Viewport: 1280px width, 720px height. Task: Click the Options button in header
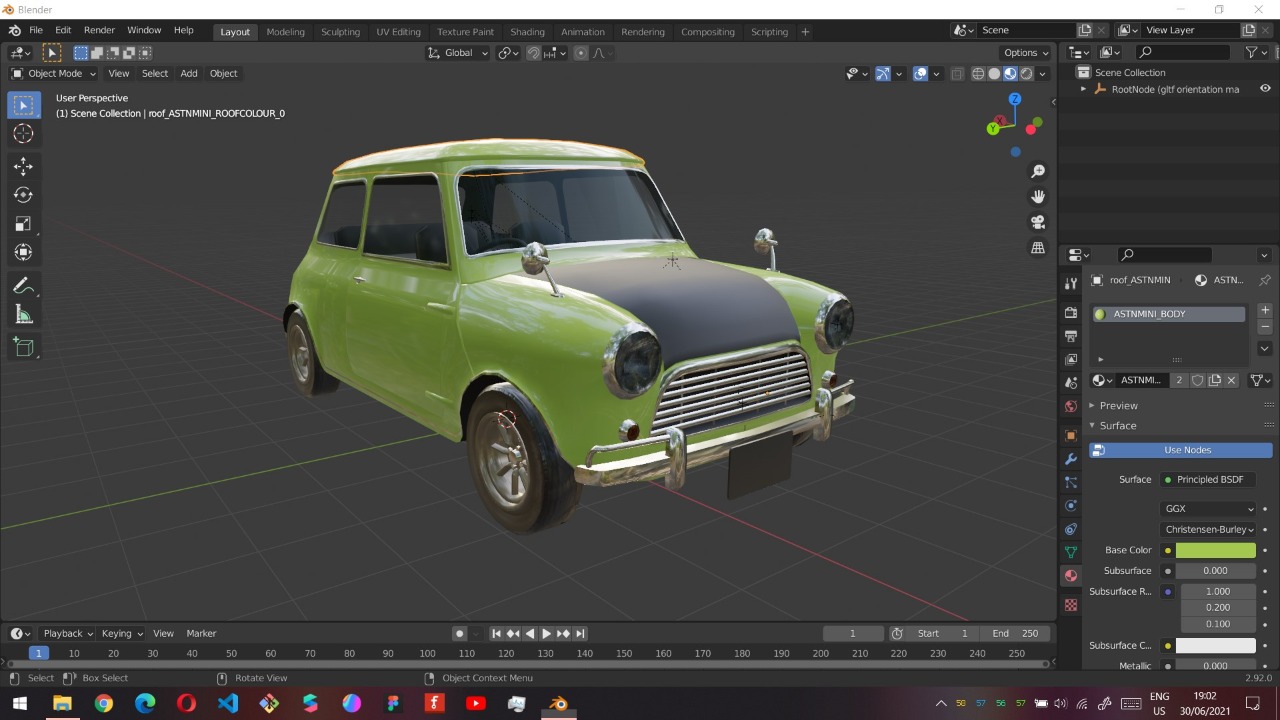(1026, 53)
